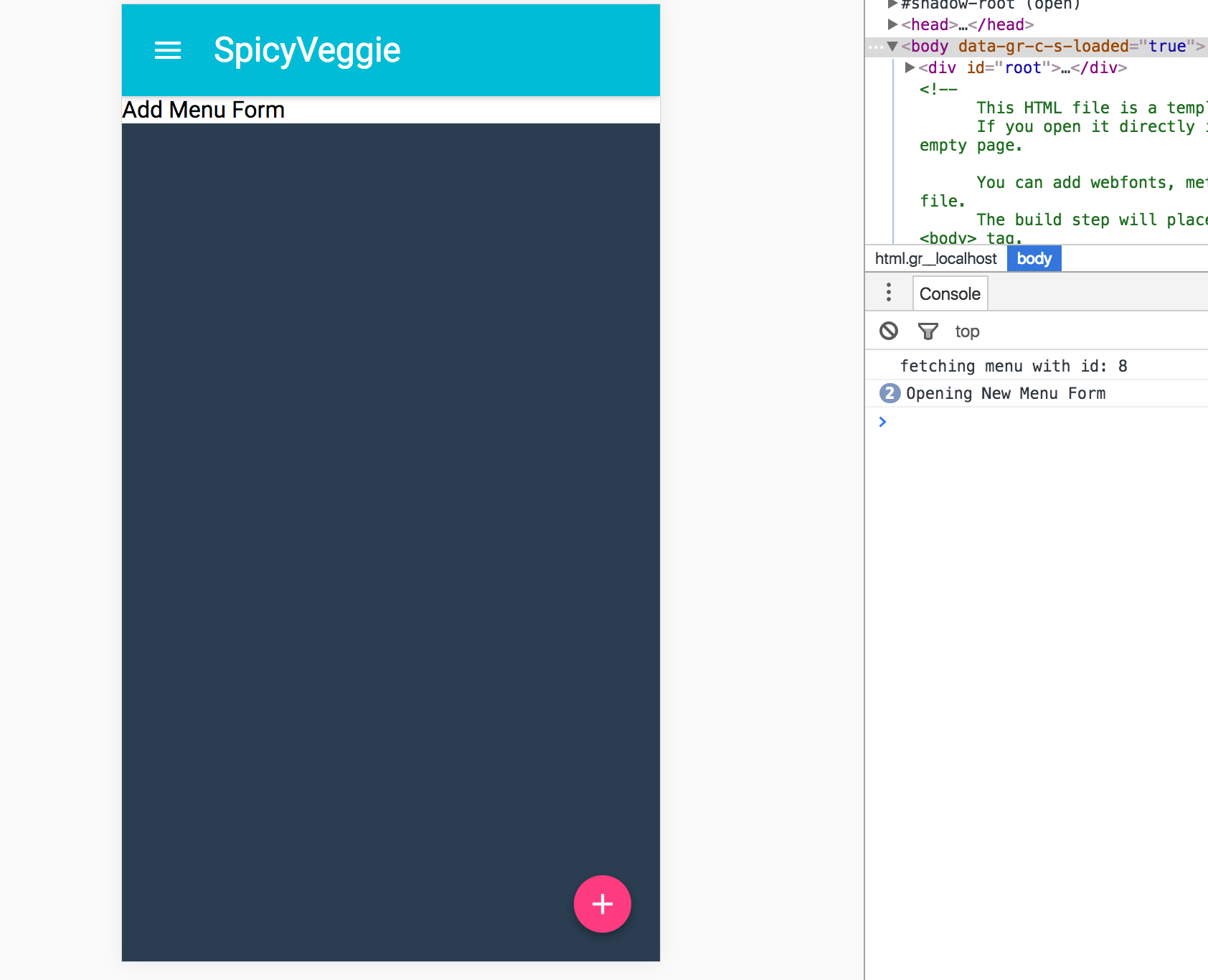Select the fetching menu with id 8 message

[x=1012, y=366]
